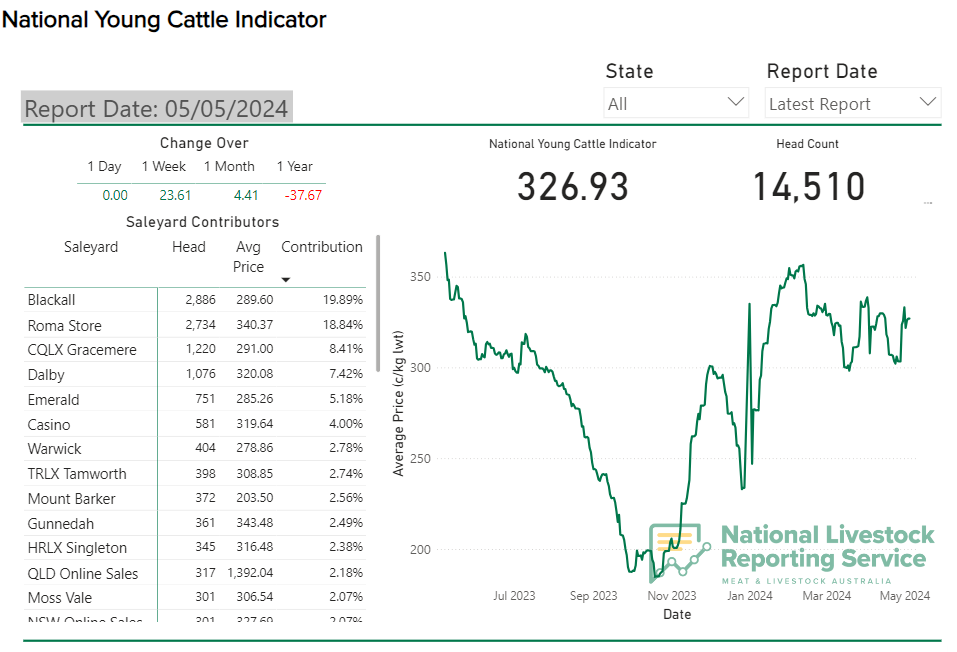957x652 pixels.
Task: Select the 326.93 National Young Cattle Indicator card
Action: click(572, 186)
